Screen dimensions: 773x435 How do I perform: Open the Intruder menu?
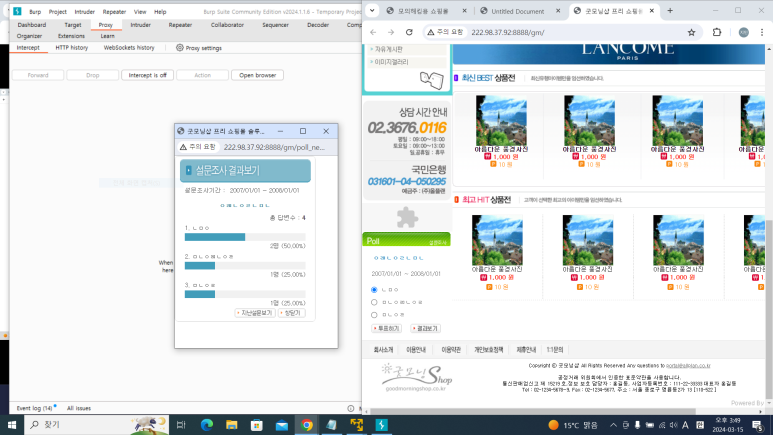point(85,11)
